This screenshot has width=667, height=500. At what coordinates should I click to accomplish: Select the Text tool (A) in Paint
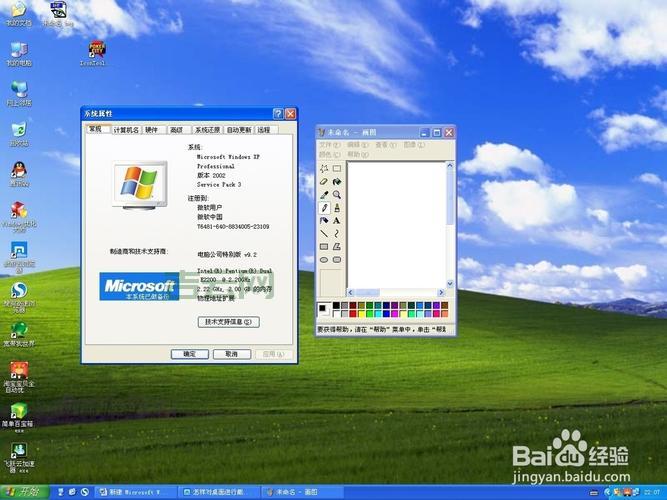pos(337,221)
